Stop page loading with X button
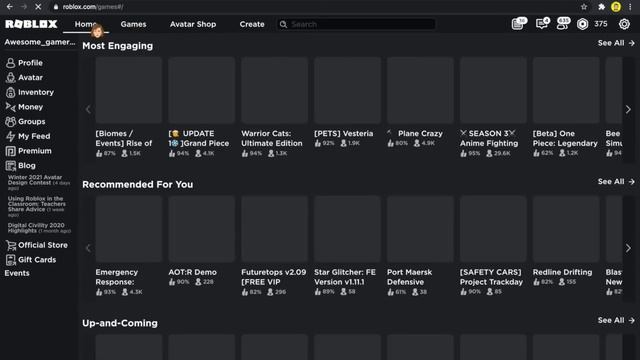This screenshot has height=360, width=640. pyautogui.click(x=38, y=7)
